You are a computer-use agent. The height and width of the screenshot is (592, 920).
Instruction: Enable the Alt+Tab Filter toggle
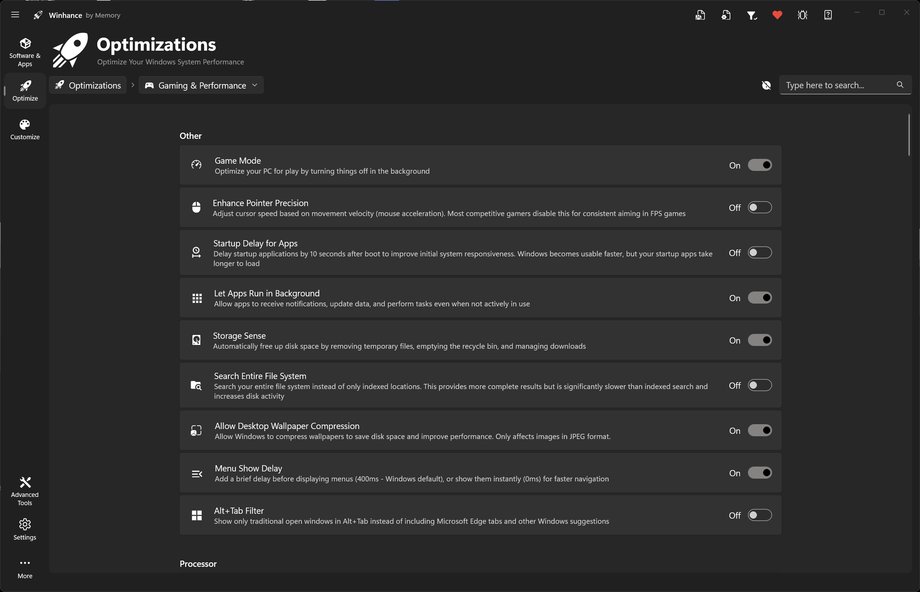click(759, 515)
